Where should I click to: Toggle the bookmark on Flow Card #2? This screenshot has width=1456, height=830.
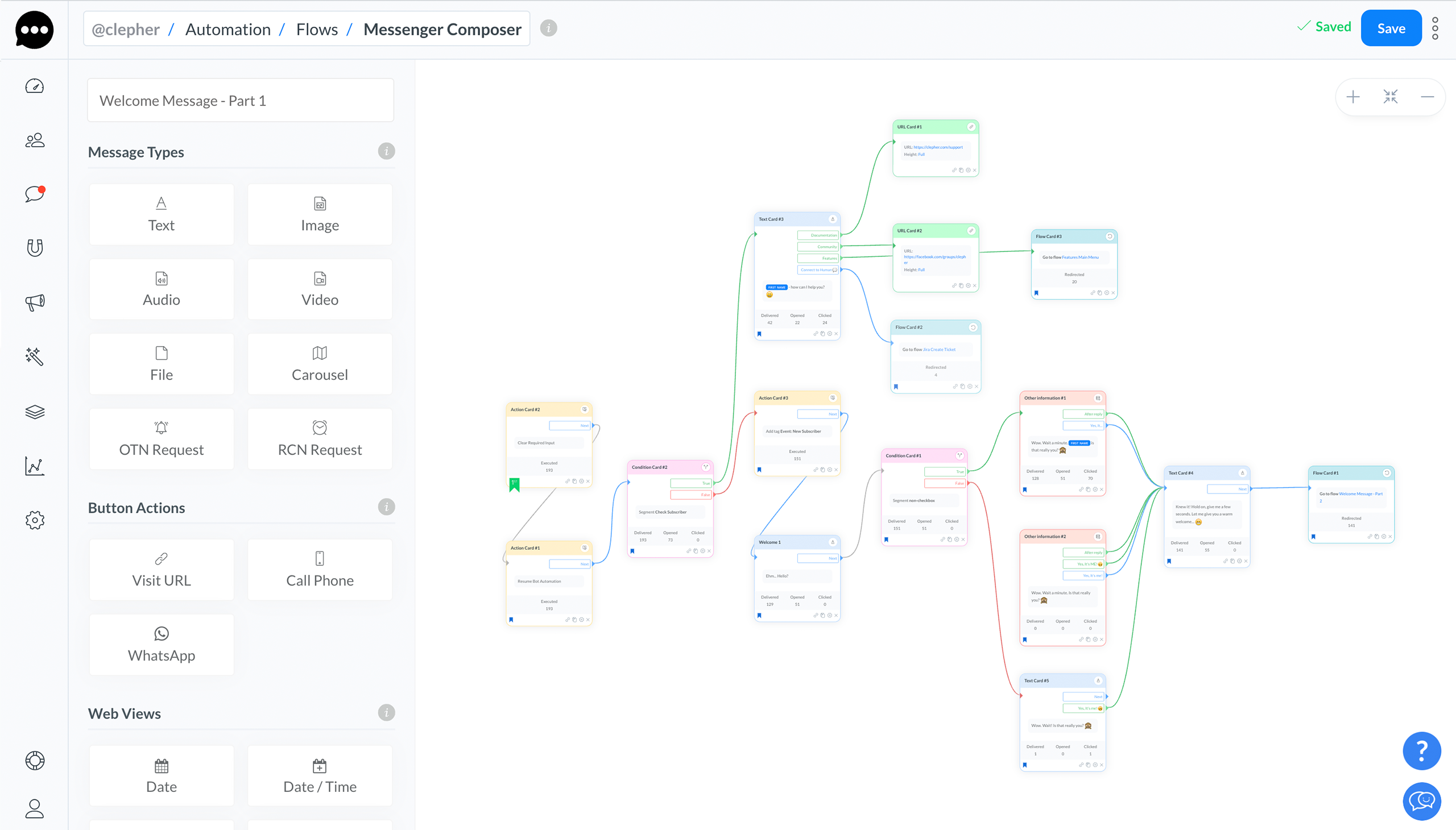(897, 387)
